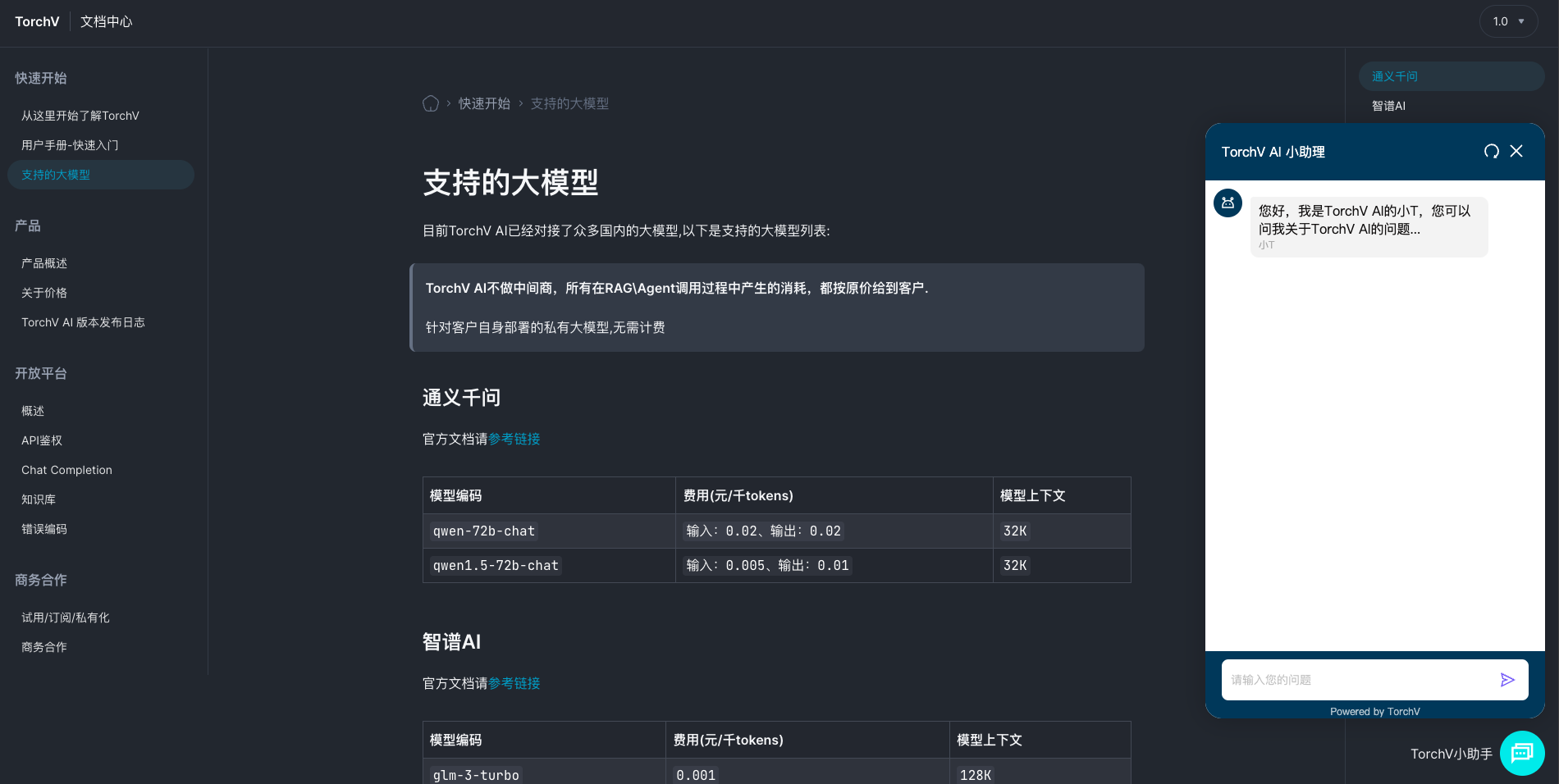This screenshot has width=1559, height=784.
Task: Click the bot avatar icon in chat
Action: pos(1228,203)
